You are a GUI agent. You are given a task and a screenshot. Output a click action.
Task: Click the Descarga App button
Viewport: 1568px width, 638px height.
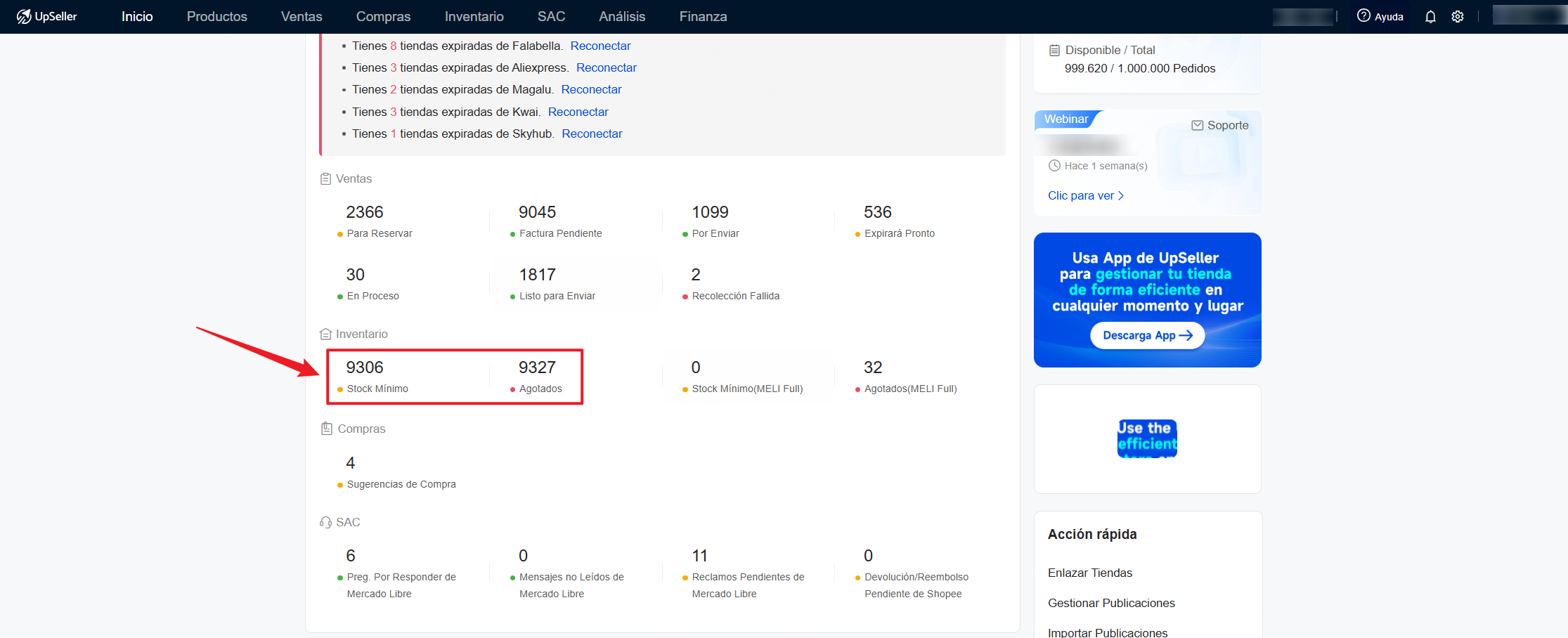(1148, 335)
